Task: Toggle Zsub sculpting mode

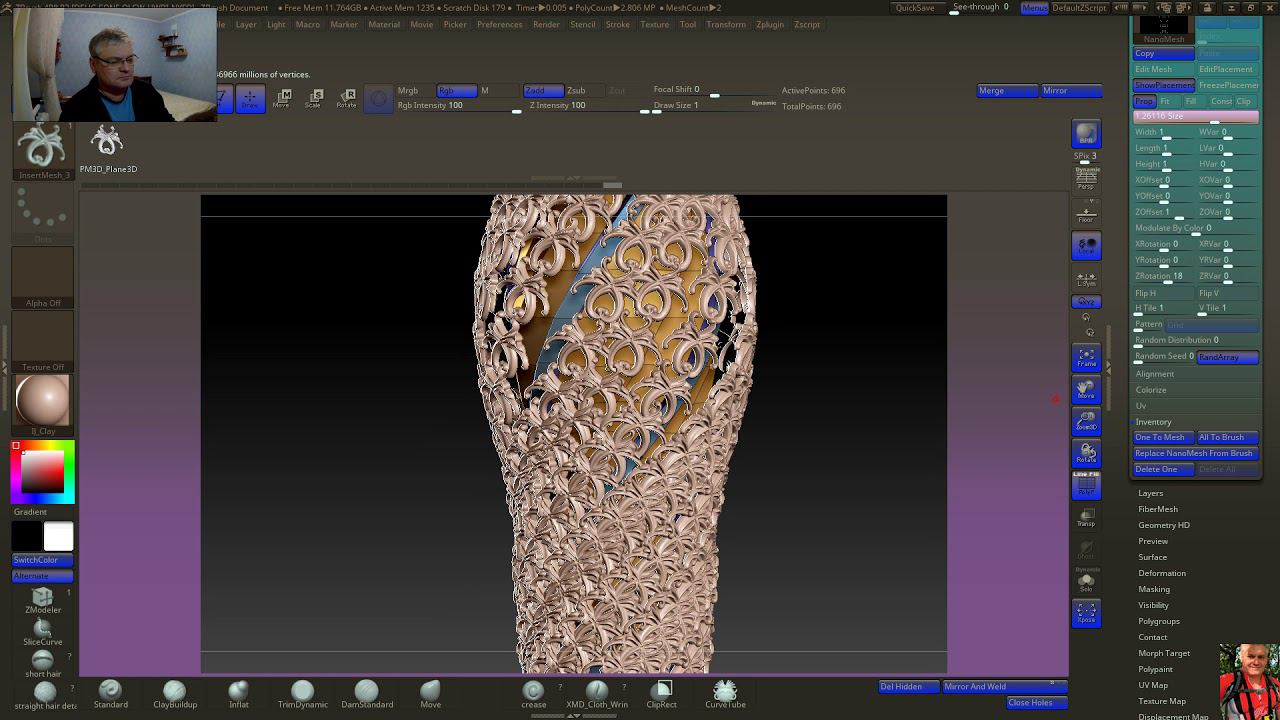Action: 576,91
